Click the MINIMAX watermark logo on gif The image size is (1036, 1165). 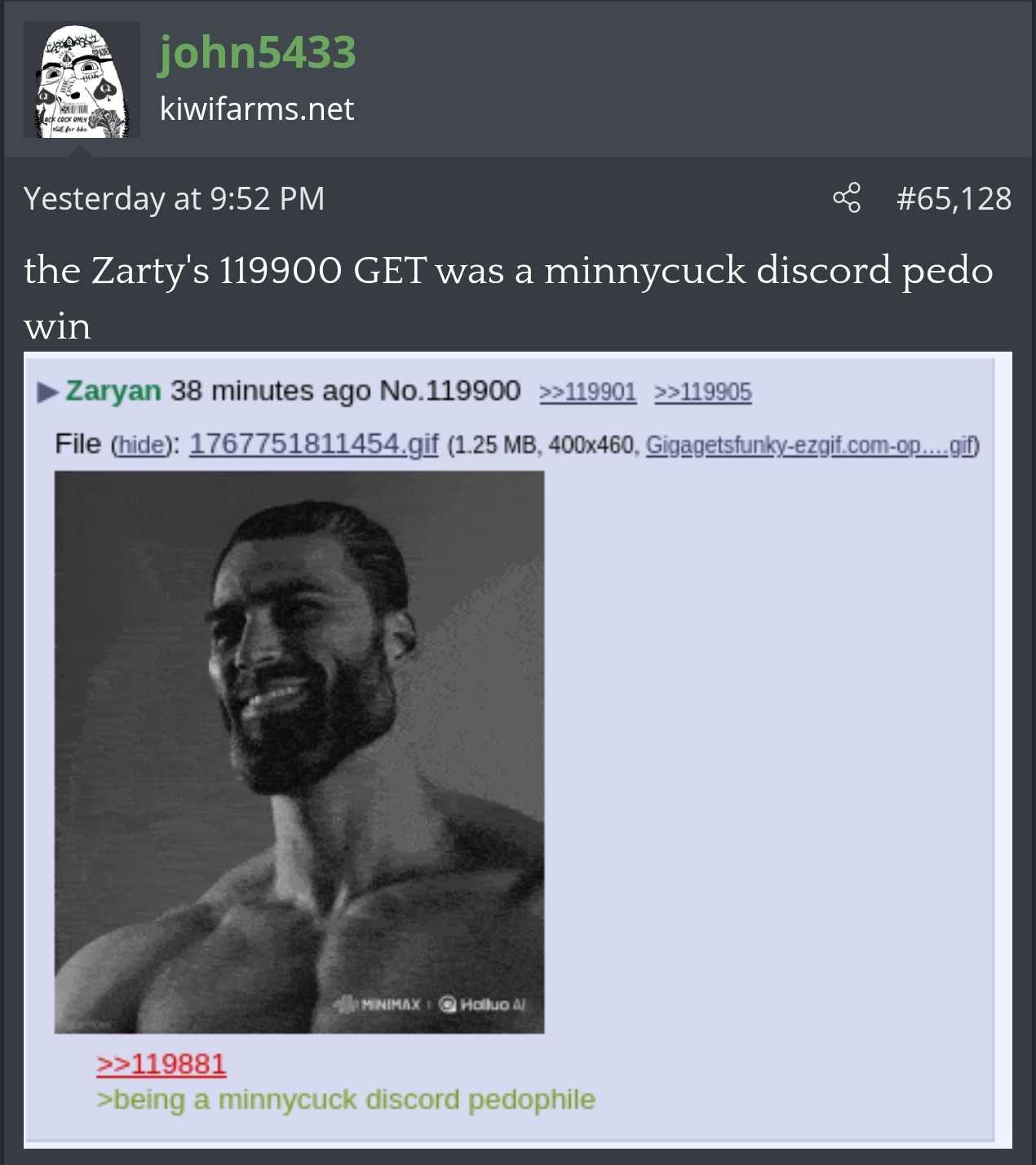(379, 1004)
